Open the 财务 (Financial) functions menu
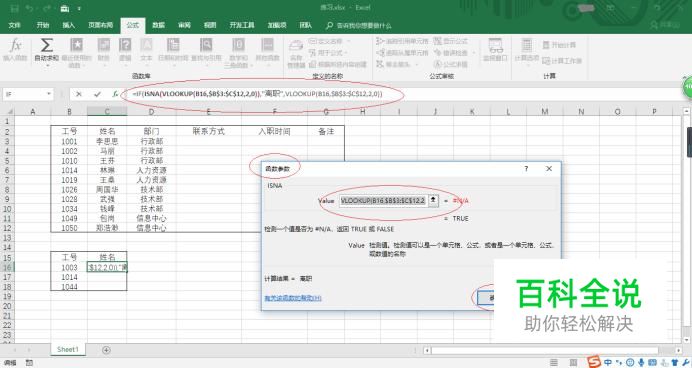Viewport: 692px width, 368px height. tap(103, 49)
